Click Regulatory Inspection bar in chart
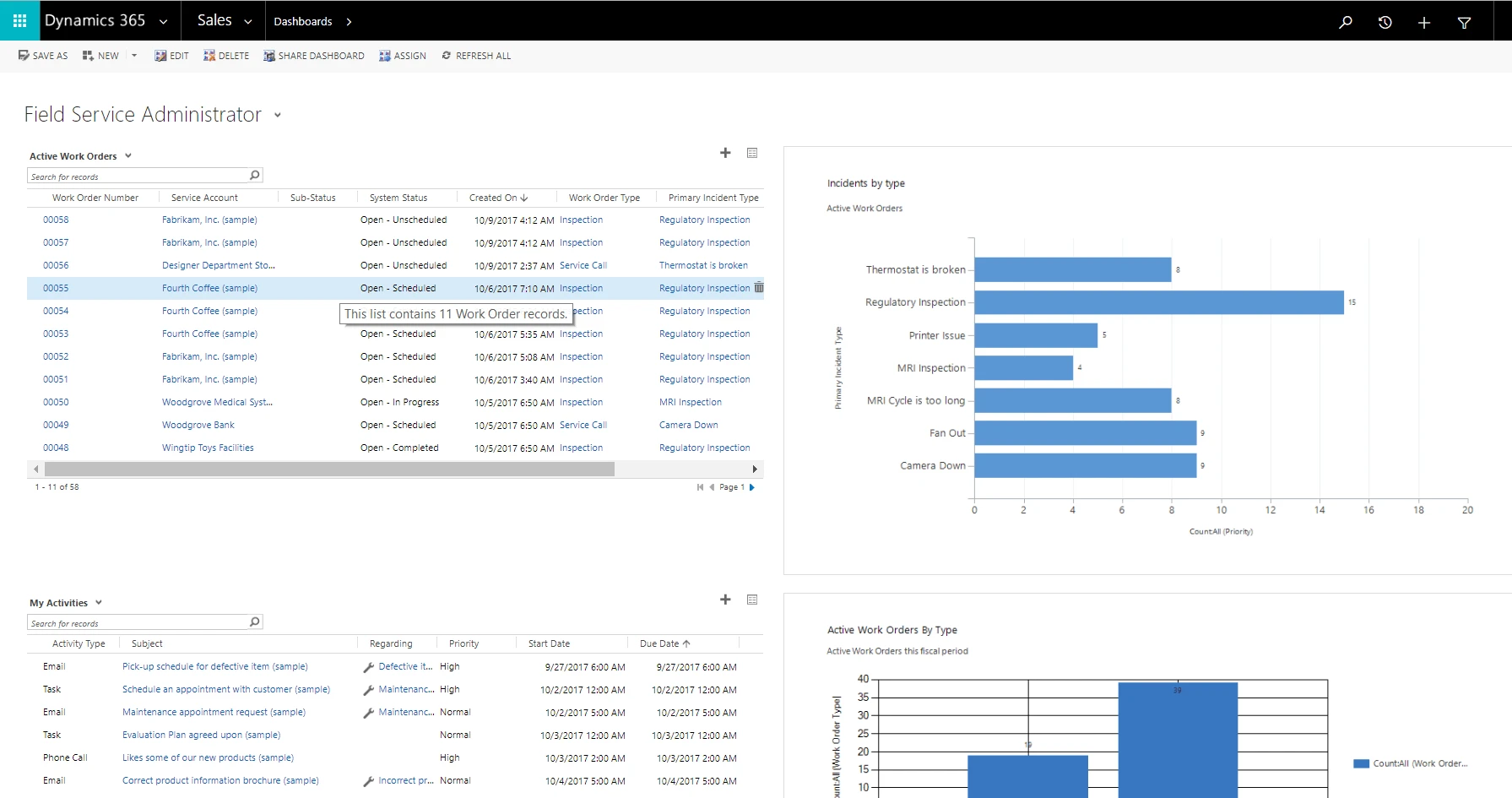This screenshot has width=1512, height=798. tap(1159, 302)
